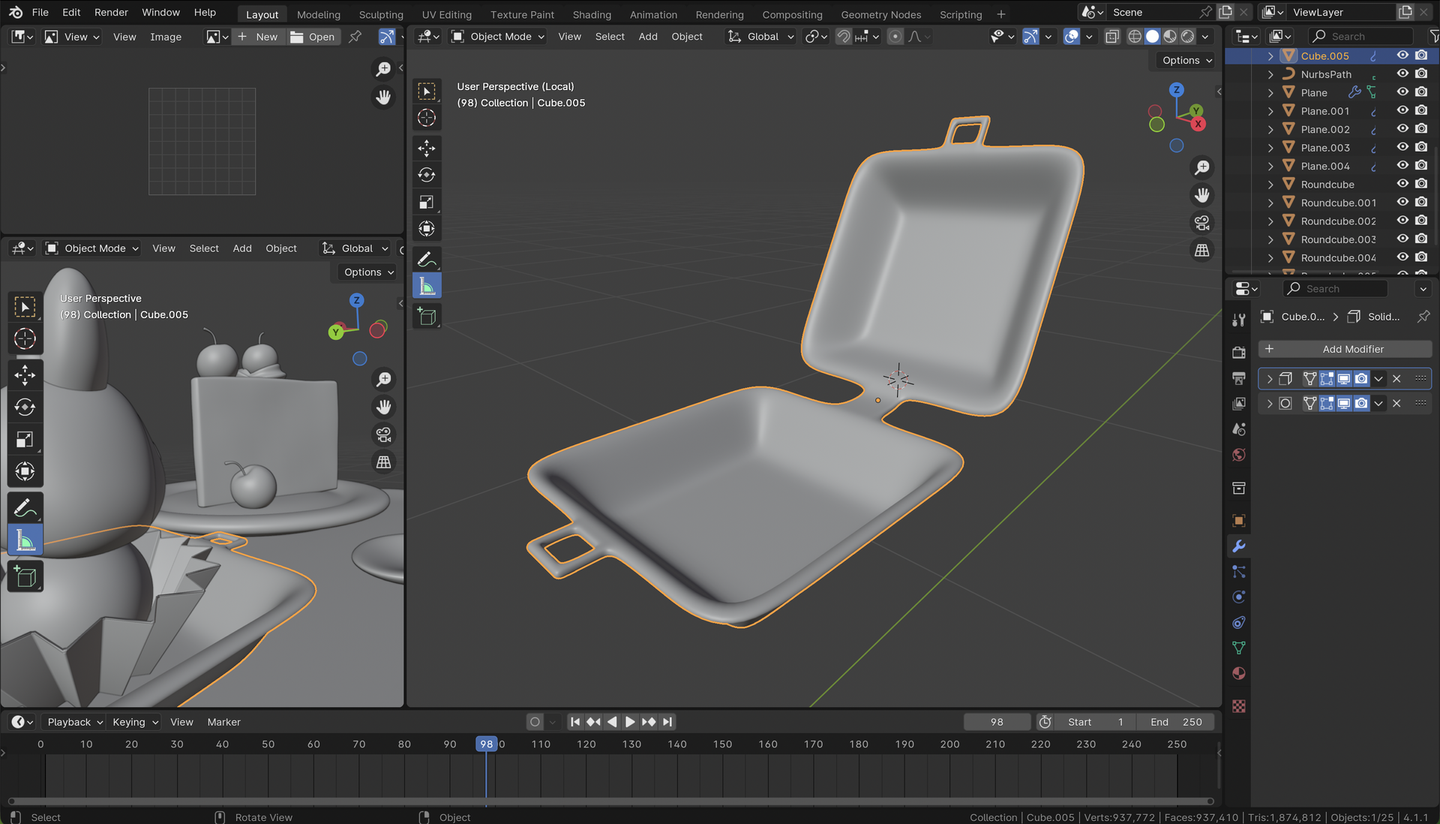Select the Scale tool in main viewport
Image resolution: width=1440 pixels, height=824 pixels.
tap(427, 202)
